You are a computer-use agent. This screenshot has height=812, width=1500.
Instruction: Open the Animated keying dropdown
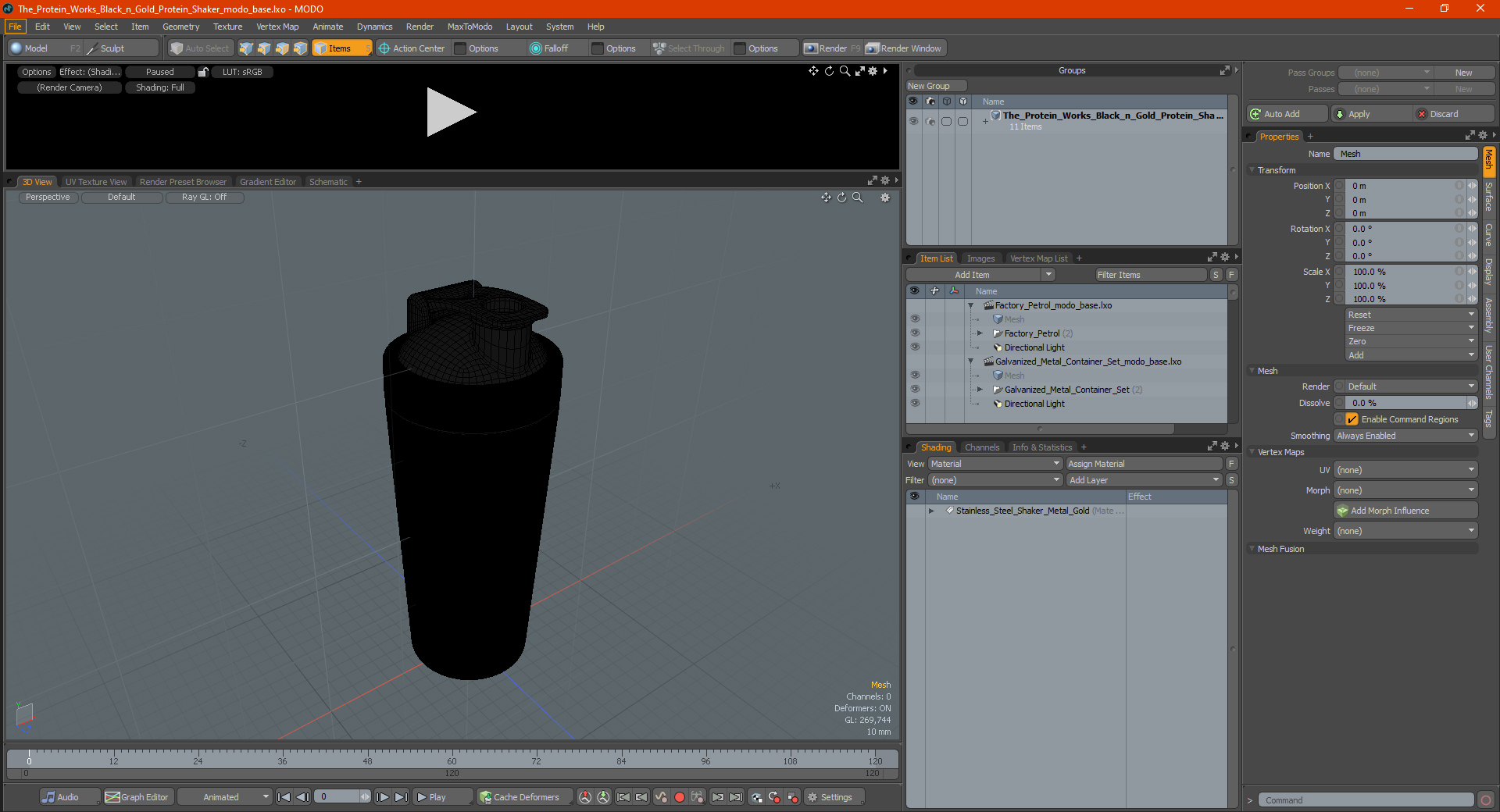pos(224,797)
